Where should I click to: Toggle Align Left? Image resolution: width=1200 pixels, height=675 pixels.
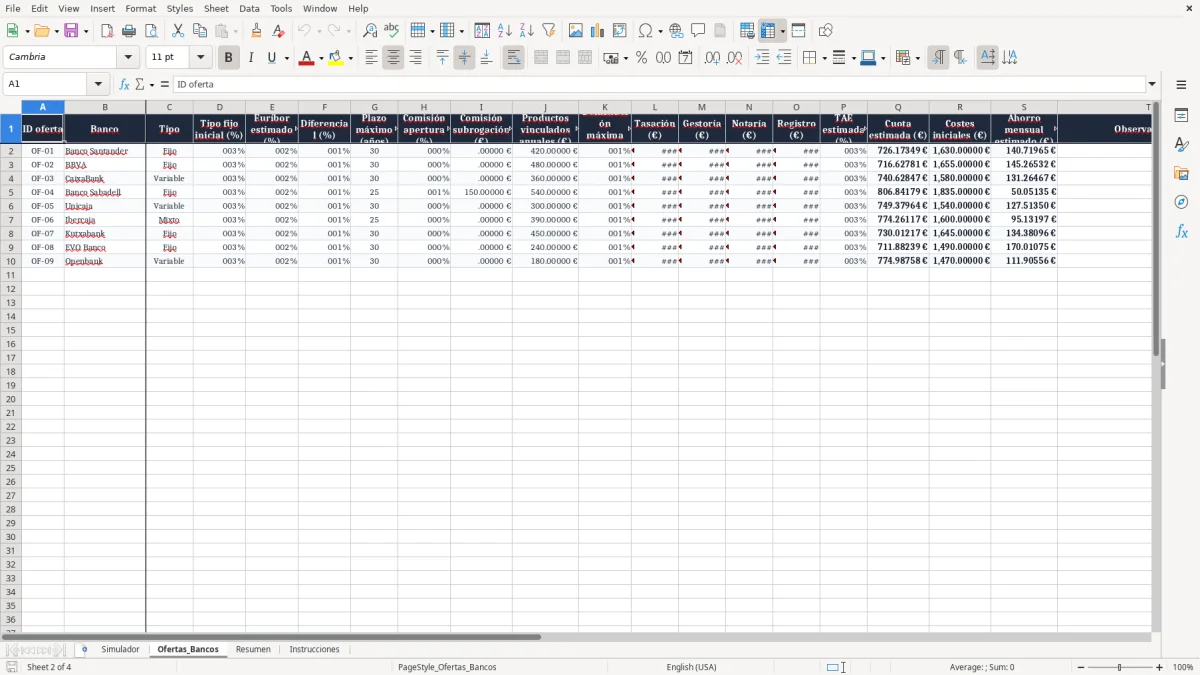(x=371, y=58)
